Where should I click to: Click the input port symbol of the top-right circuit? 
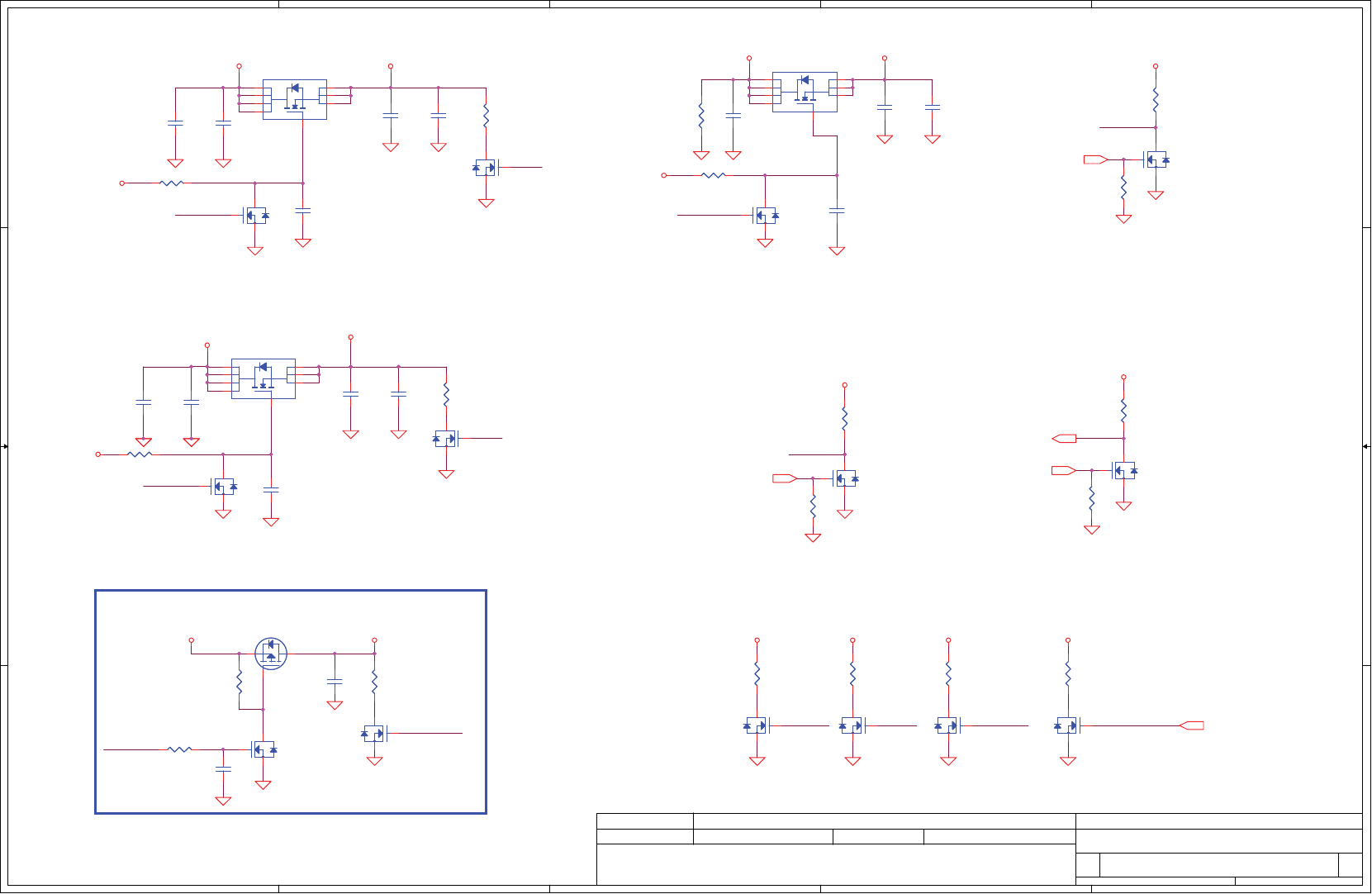click(1096, 159)
